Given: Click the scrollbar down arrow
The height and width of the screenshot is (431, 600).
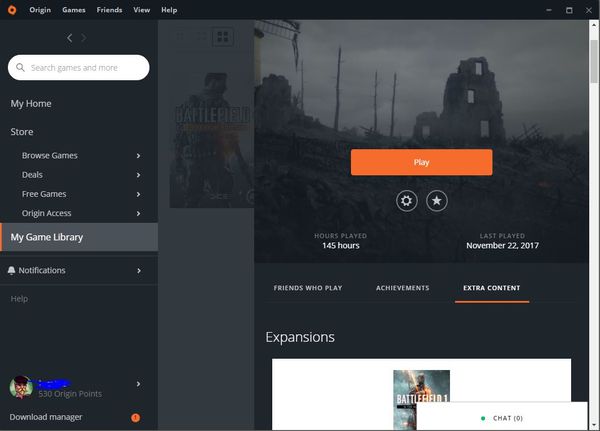Looking at the screenshot, I should point(594,425).
